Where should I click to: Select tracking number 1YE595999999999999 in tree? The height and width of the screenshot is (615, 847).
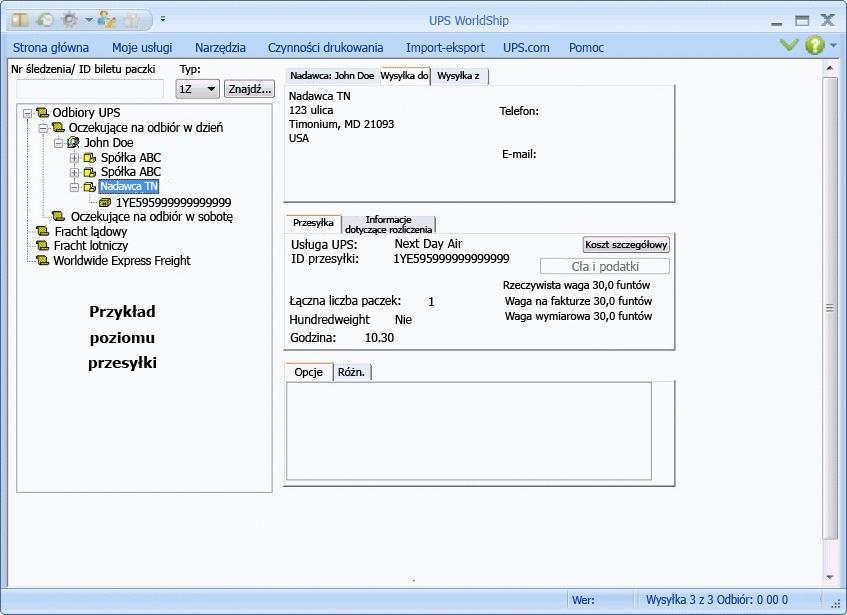173,202
